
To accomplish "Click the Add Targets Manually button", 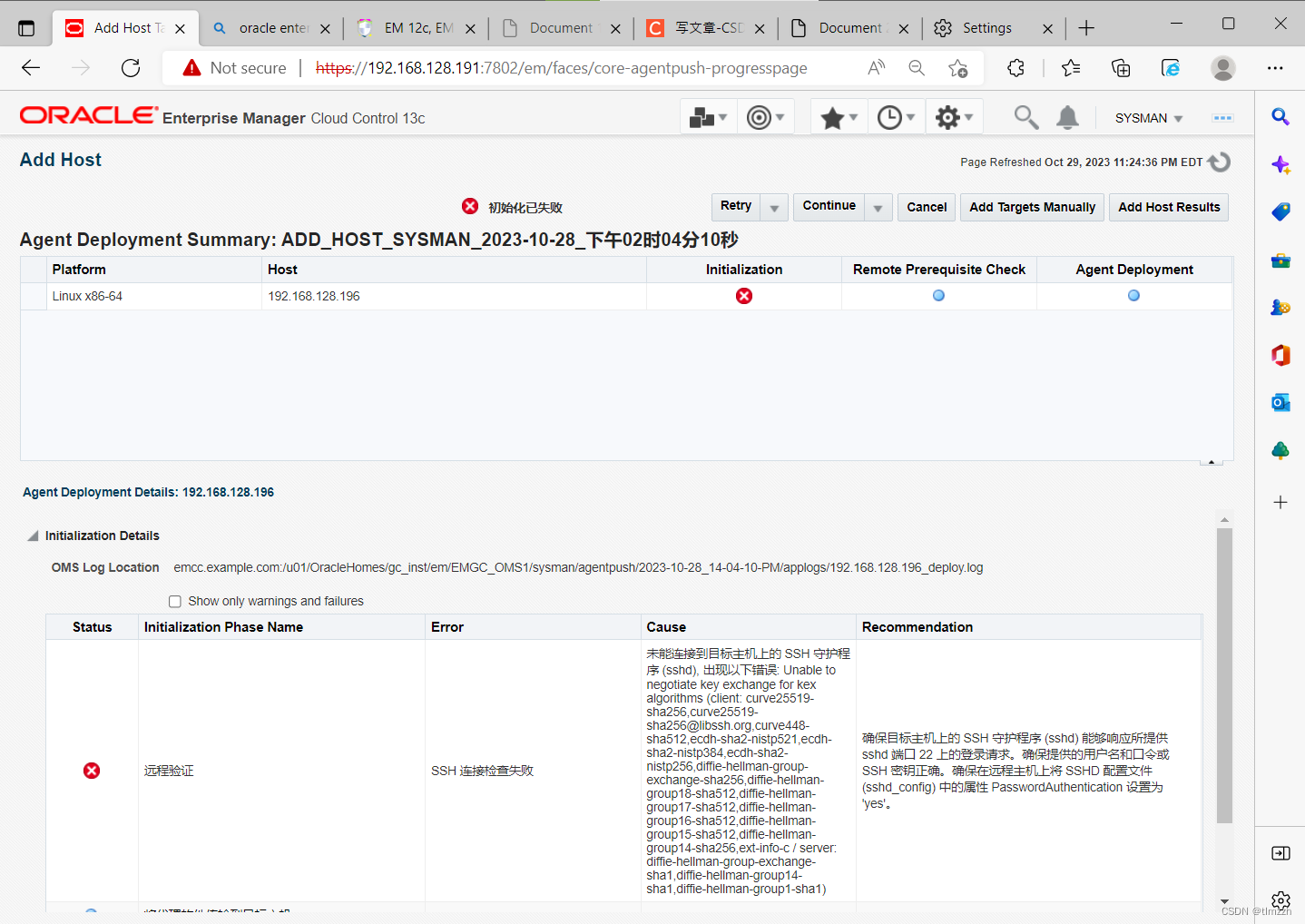I will (1032, 207).
